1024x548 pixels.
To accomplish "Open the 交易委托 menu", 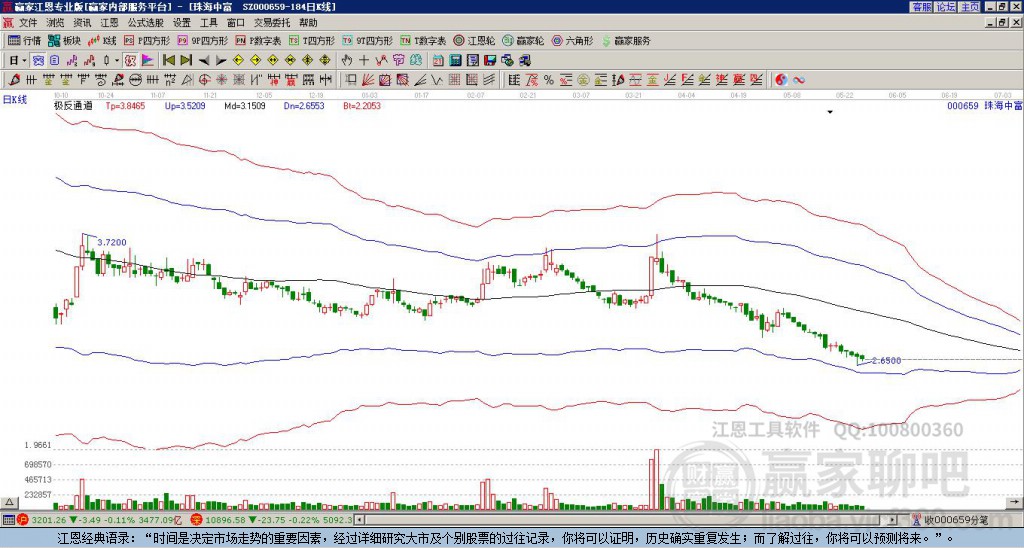I will coord(272,23).
